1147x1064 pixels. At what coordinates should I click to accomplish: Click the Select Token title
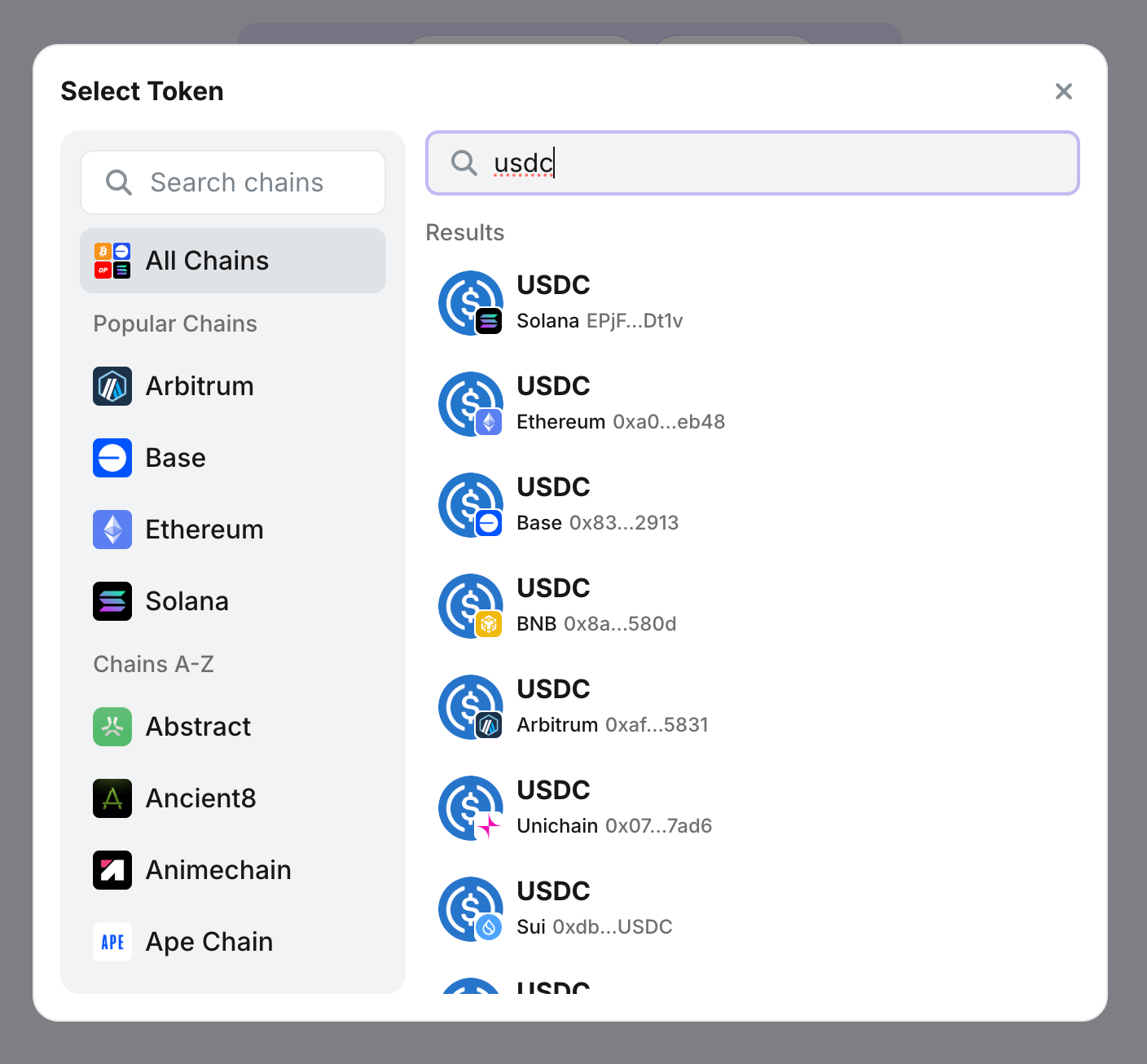[x=142, y=91]
